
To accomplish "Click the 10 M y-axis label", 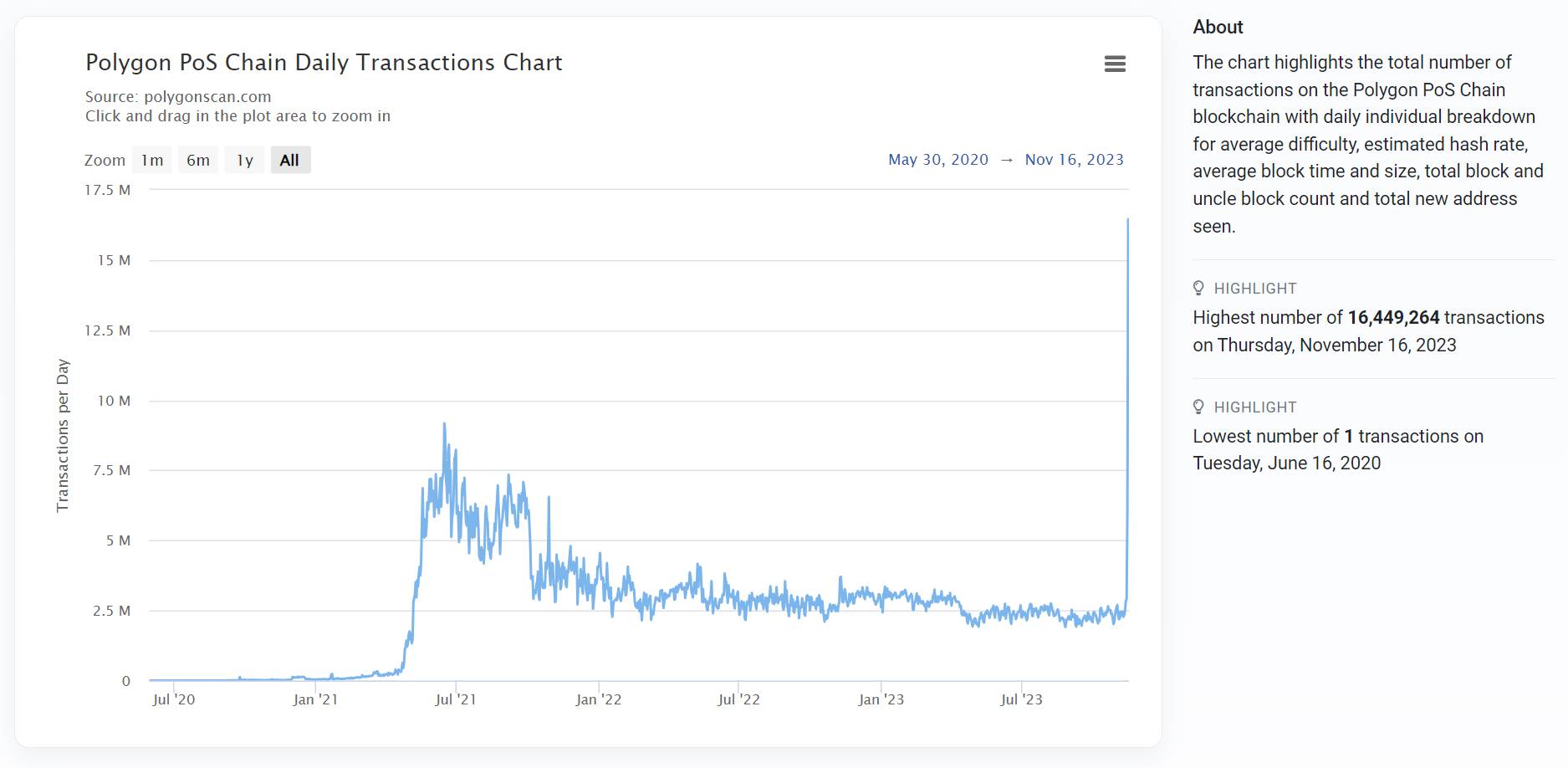I will click(115, 401).
